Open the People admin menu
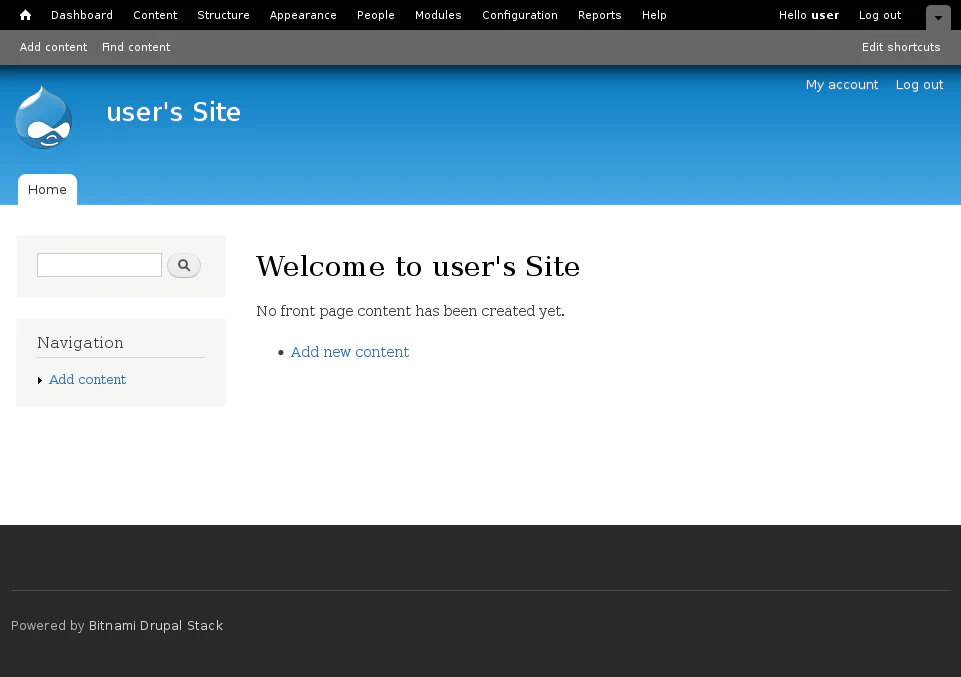The height and width of the screenshot is (677, 961). click(376, 15)
